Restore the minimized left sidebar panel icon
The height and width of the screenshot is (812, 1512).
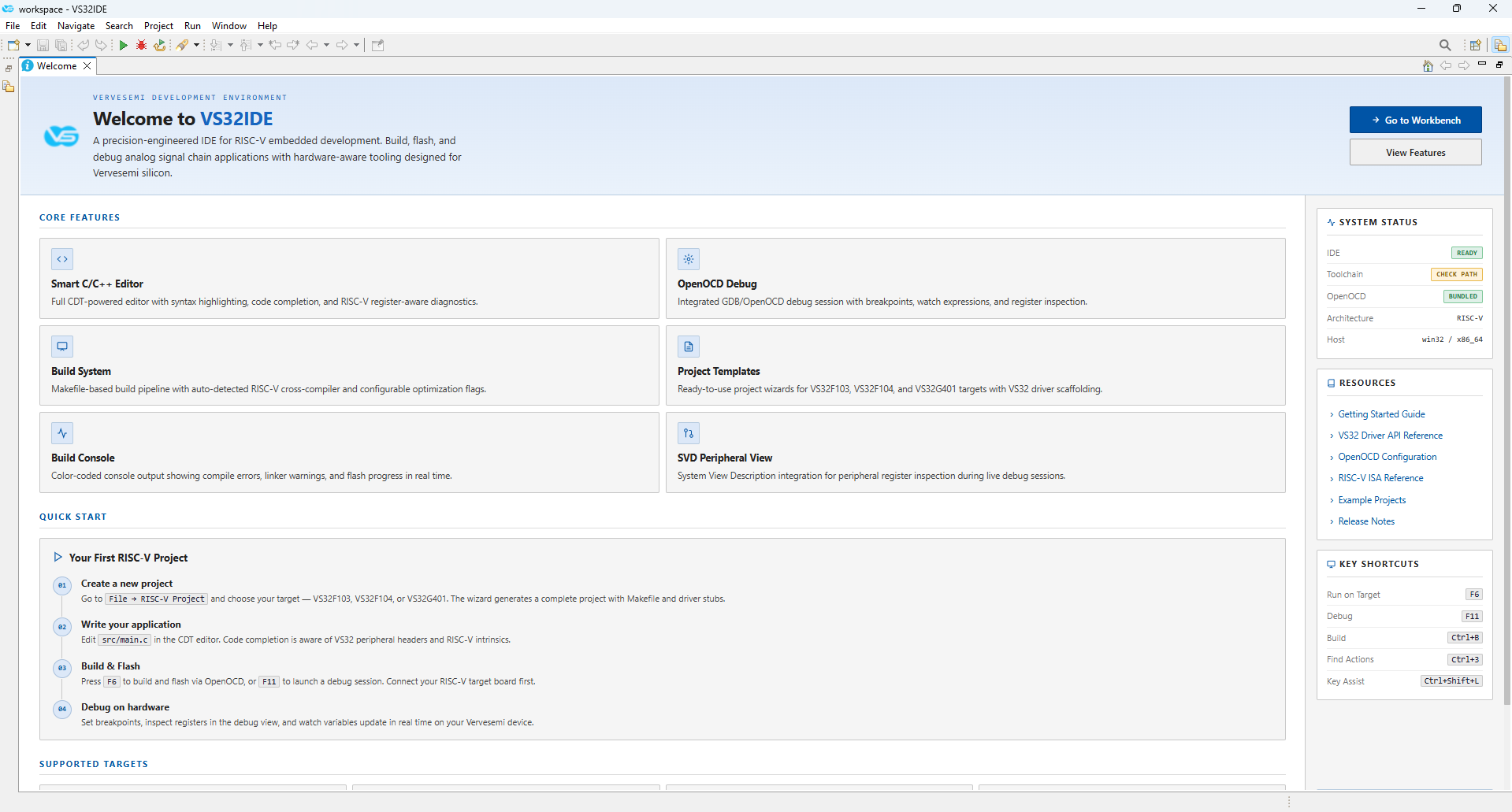tap(9, 69)
